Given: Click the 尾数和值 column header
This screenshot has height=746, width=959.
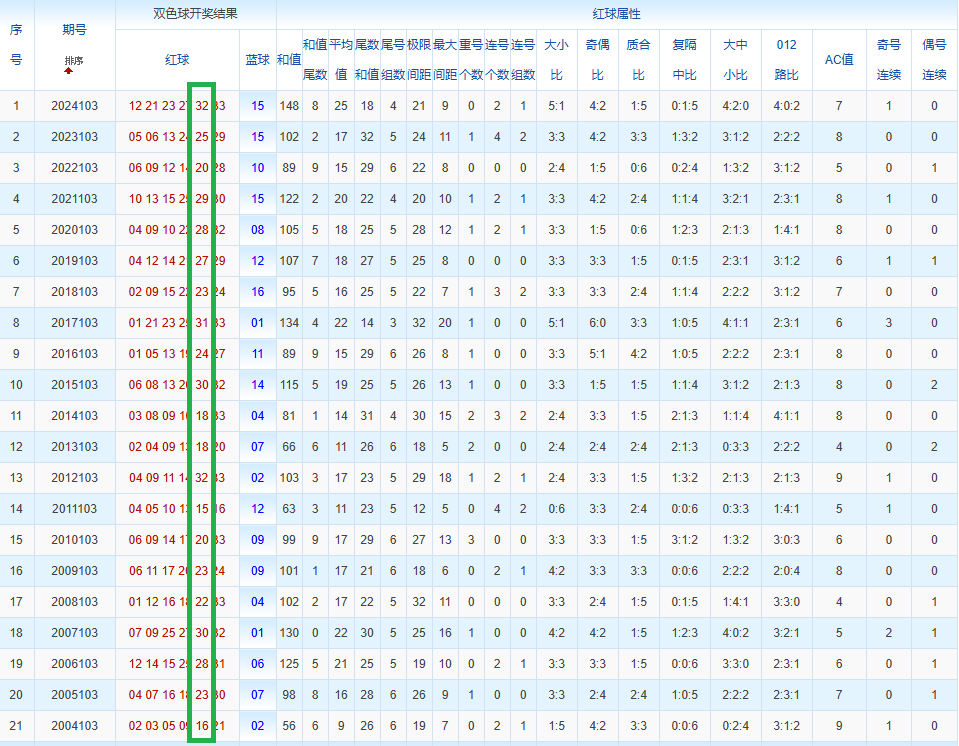Looking at the screenshot, I should click(x=367, y=59).
